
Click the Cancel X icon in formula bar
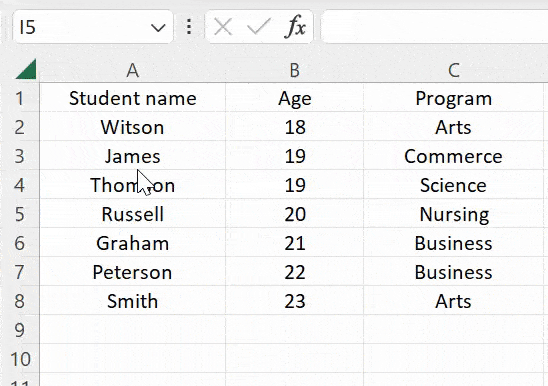click(x=223, y=27)
